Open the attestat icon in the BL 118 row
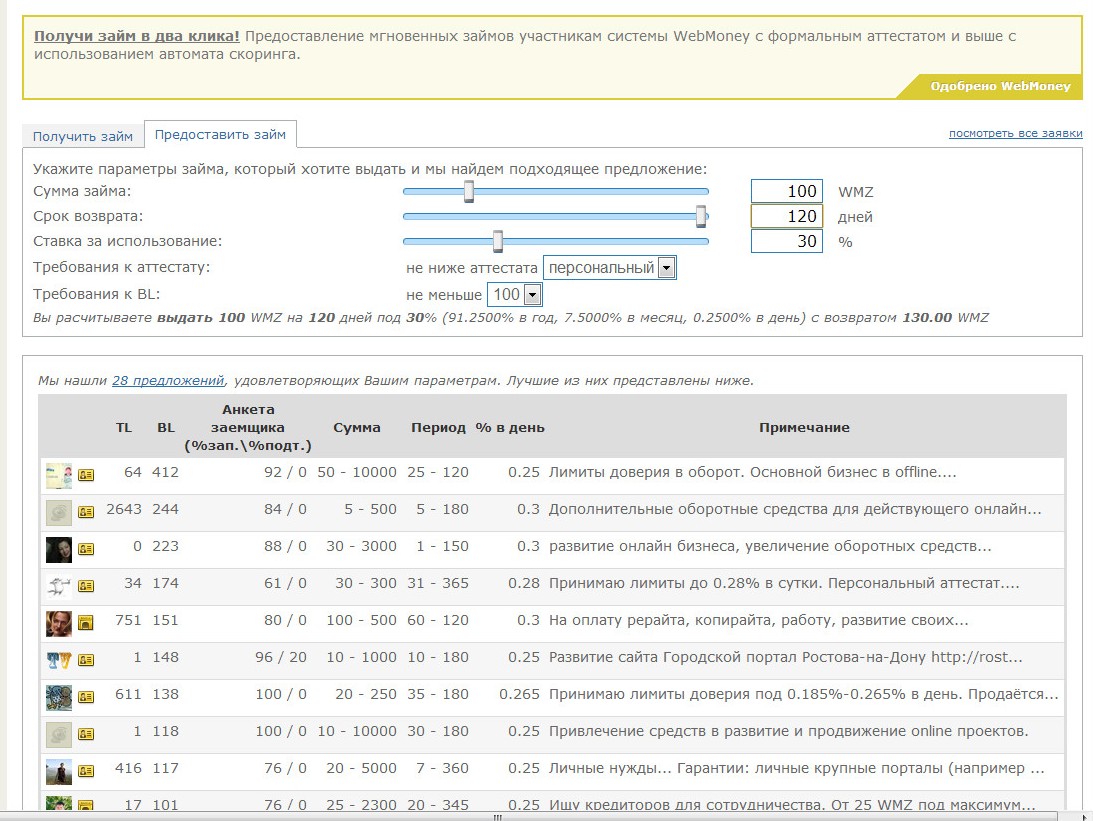Screen dimensions: 1093x821 coord(86,733)
